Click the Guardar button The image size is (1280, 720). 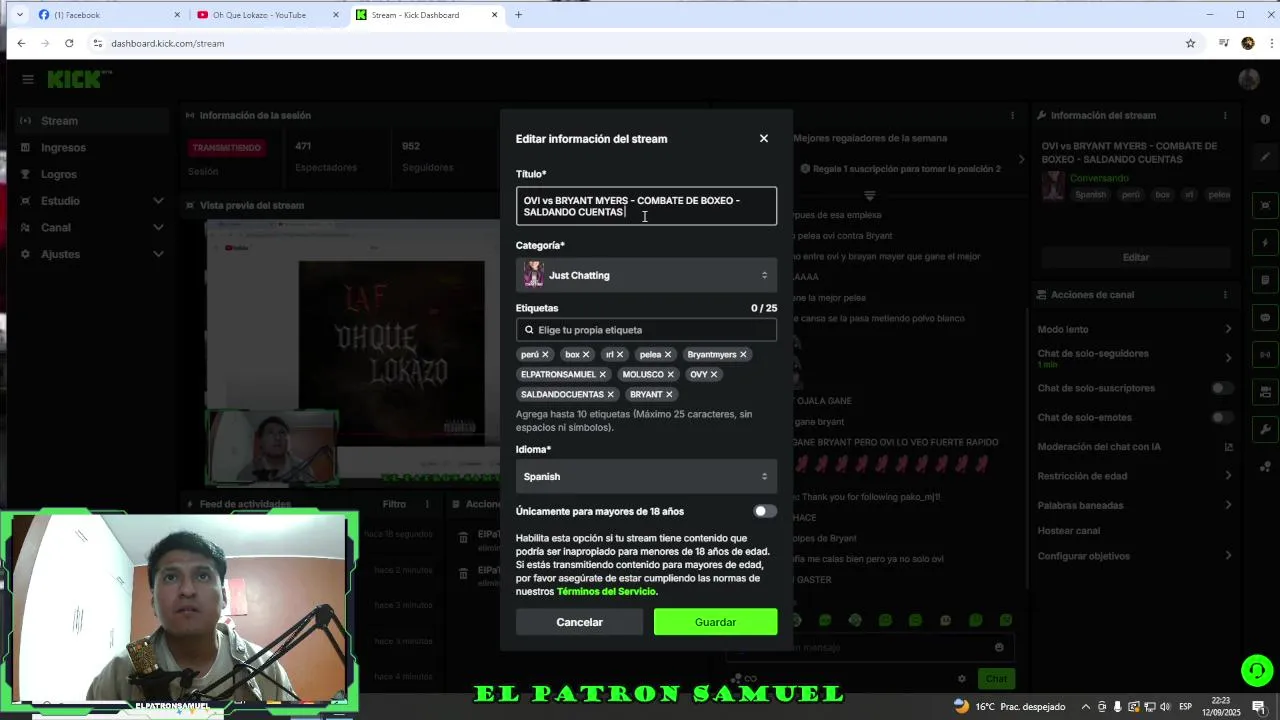click(x=715, y=622)
